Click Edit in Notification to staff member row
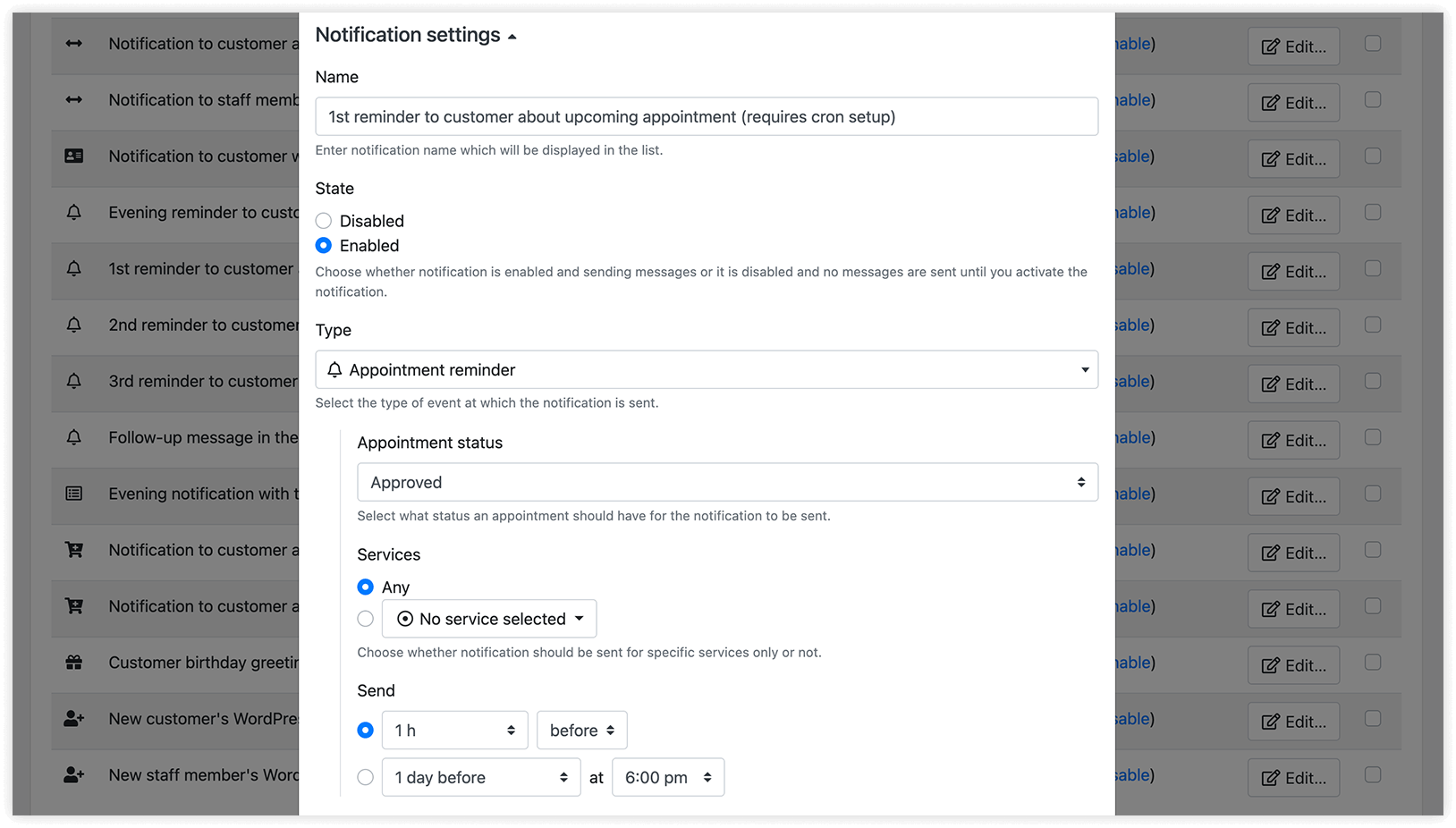Viewport: 1456px width, 828px height. click(x=1293, y=103)
